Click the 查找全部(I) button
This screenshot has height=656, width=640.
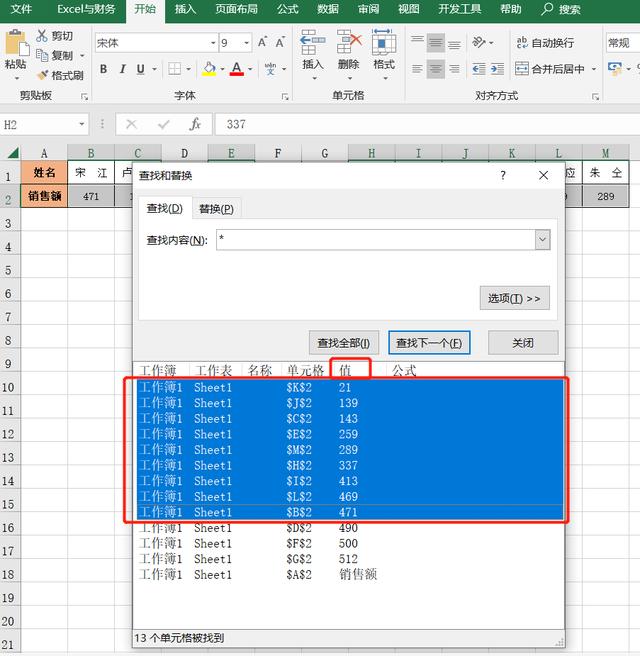point(344,343)
